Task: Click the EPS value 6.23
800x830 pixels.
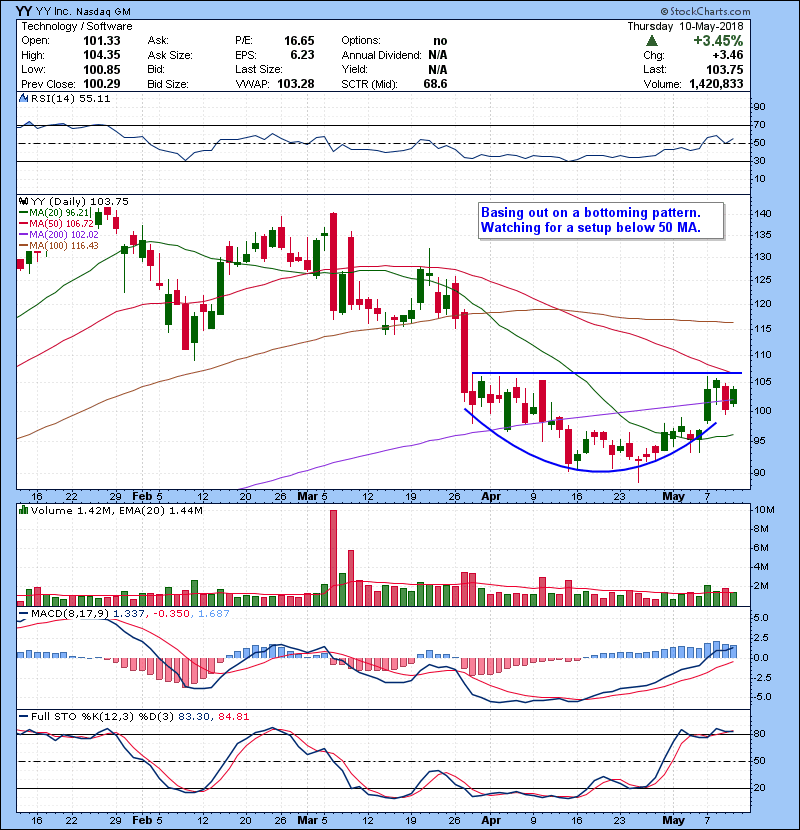Action: pos(302,55)
